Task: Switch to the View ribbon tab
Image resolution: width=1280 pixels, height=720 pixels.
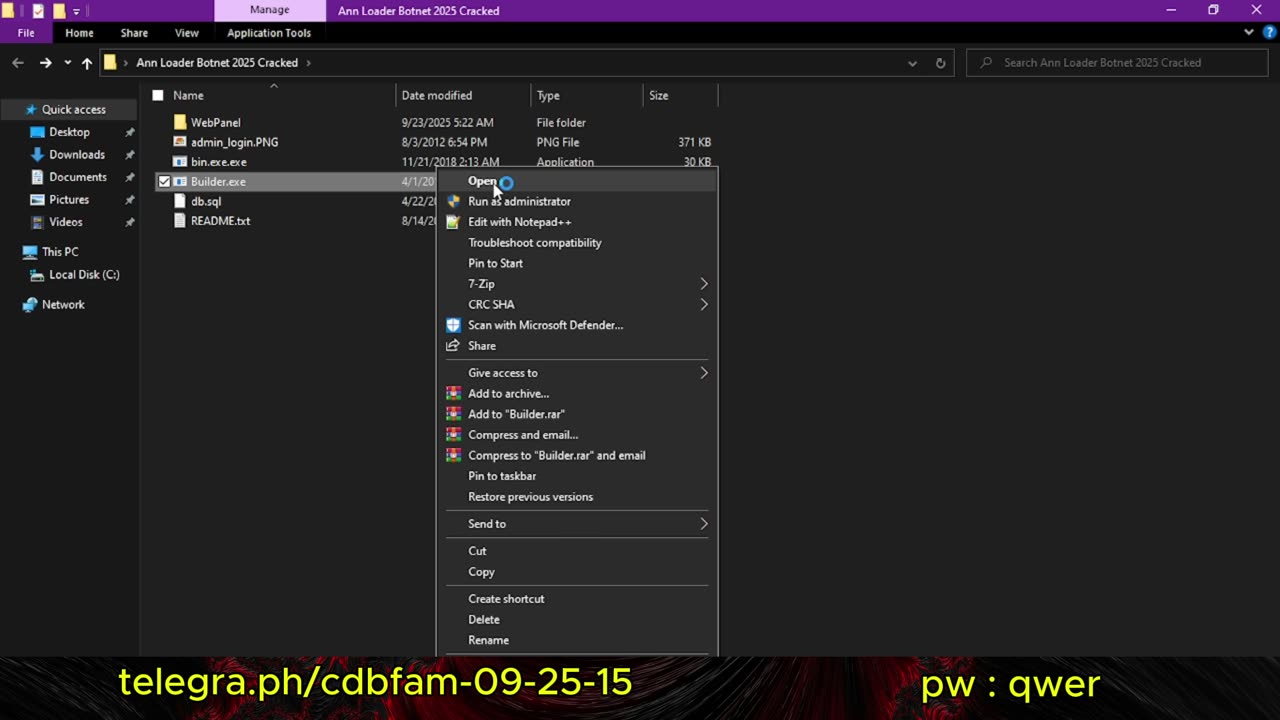Action: [187, 33]
